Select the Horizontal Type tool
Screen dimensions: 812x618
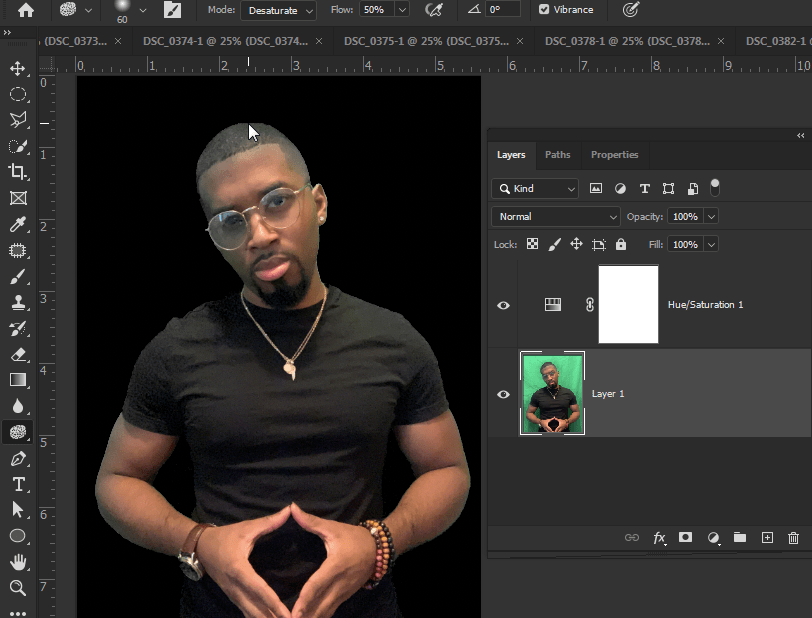coord(18,484)
